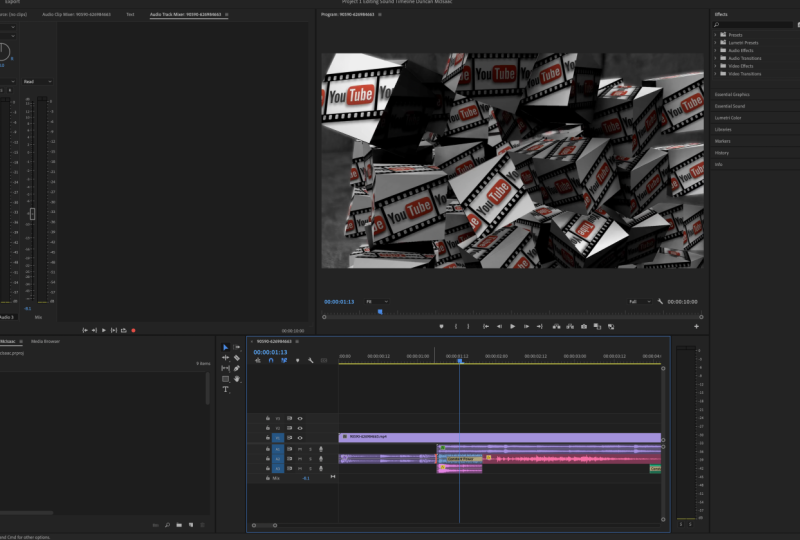Expand the Video Transitions folder

point(715,73)
